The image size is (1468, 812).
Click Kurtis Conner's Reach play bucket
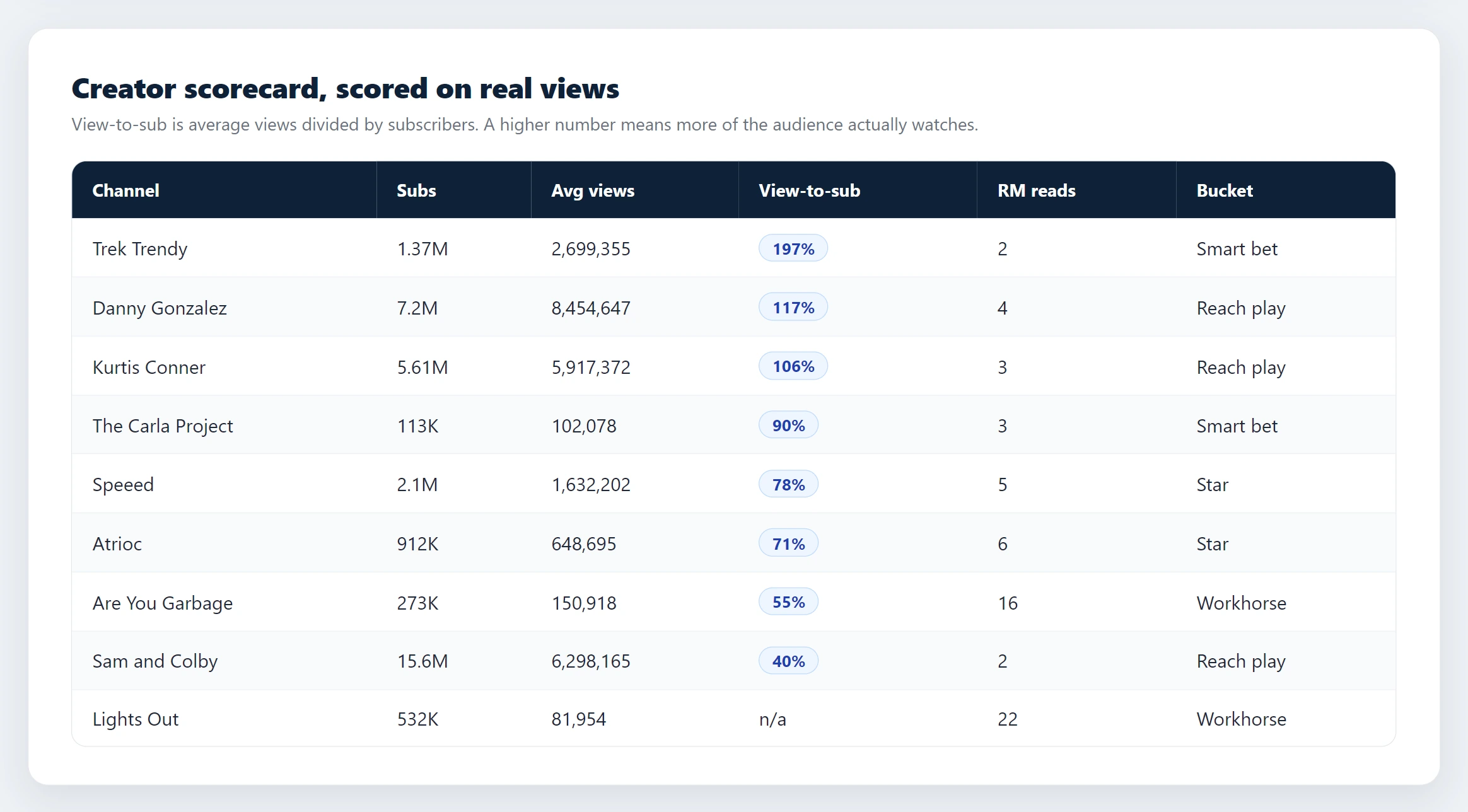(1241, 367)
